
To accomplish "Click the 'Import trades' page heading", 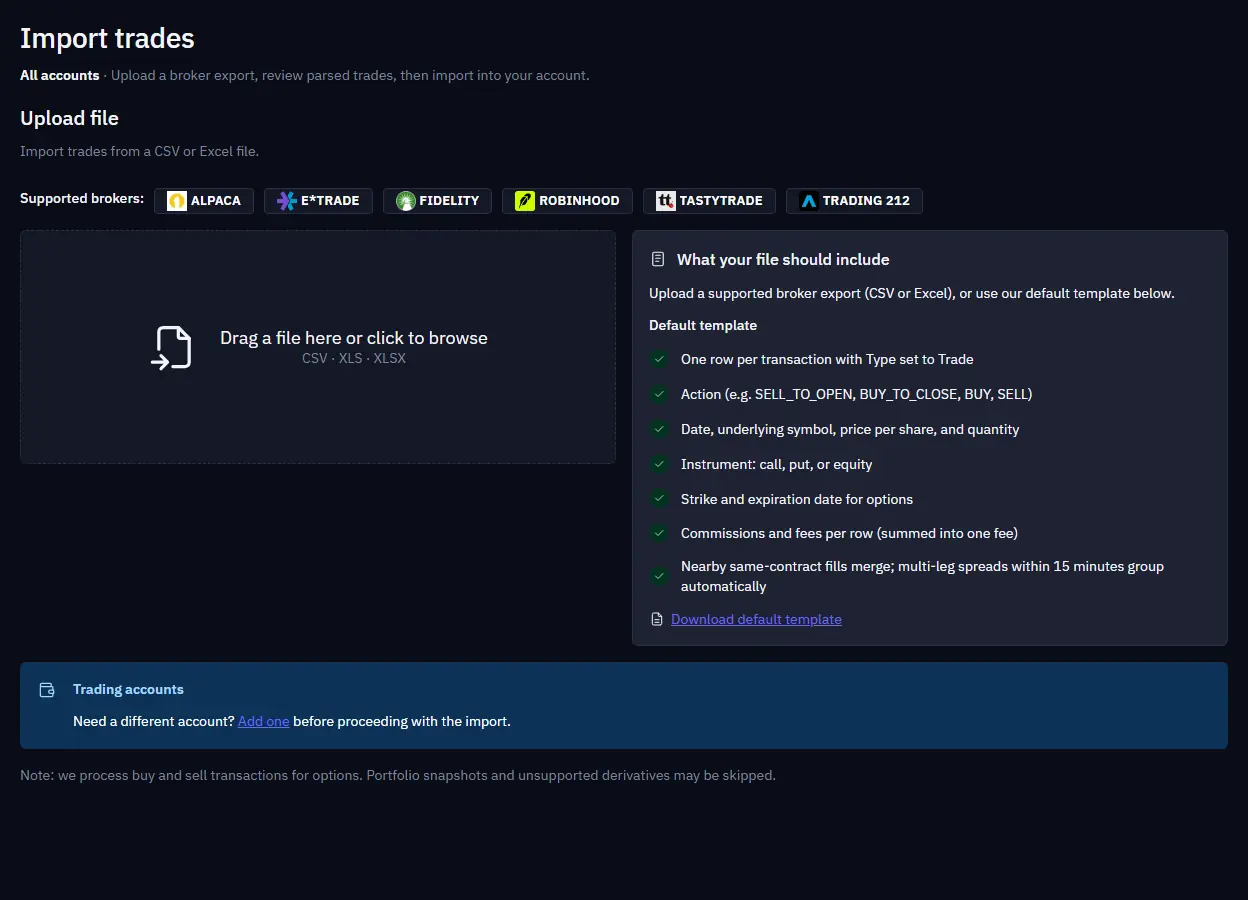I will [x=107, y=39].
